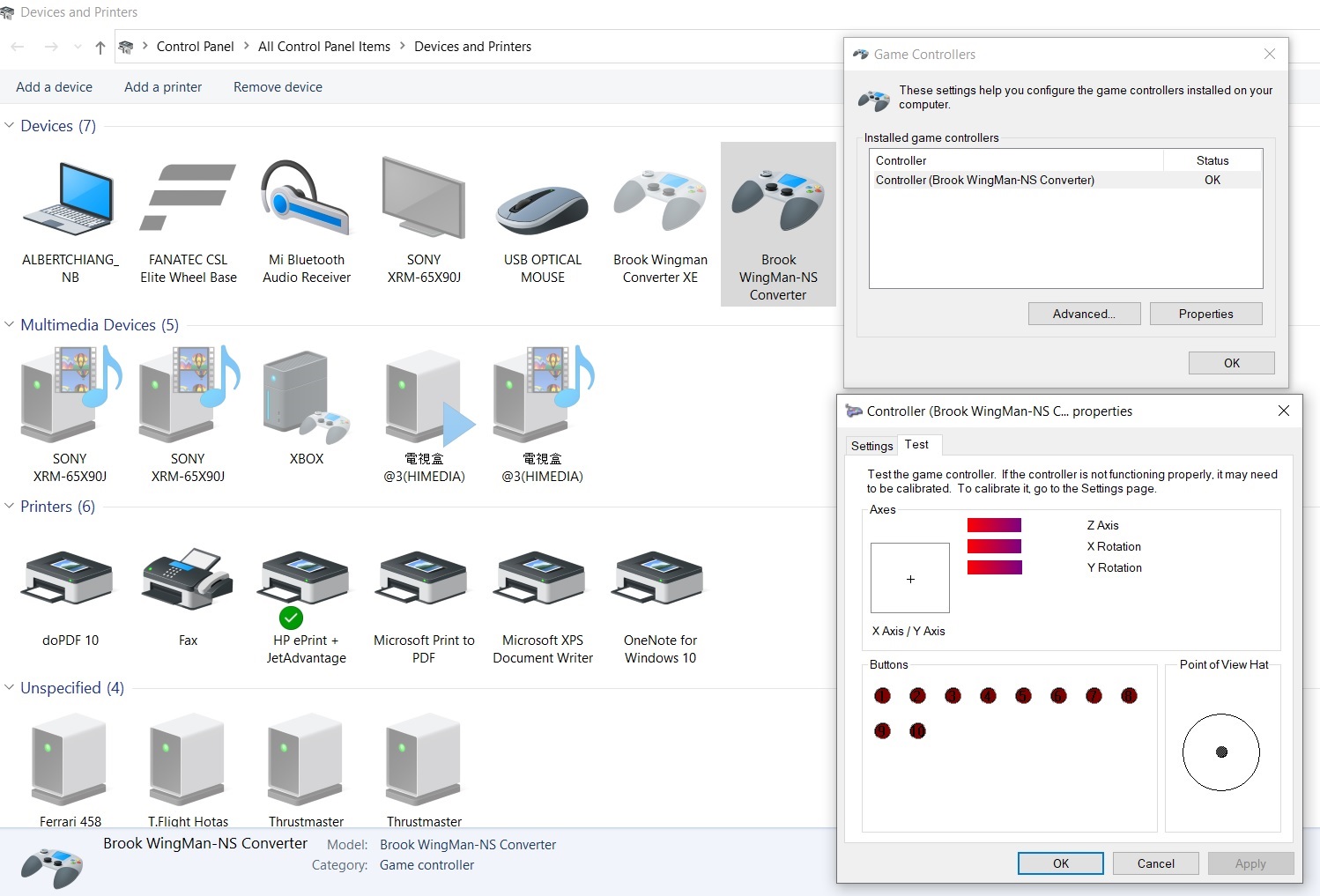Click the Y Rotation indicator bar
The height and width of the screenshot is (896, 1320).
click(x=994, y=567)
